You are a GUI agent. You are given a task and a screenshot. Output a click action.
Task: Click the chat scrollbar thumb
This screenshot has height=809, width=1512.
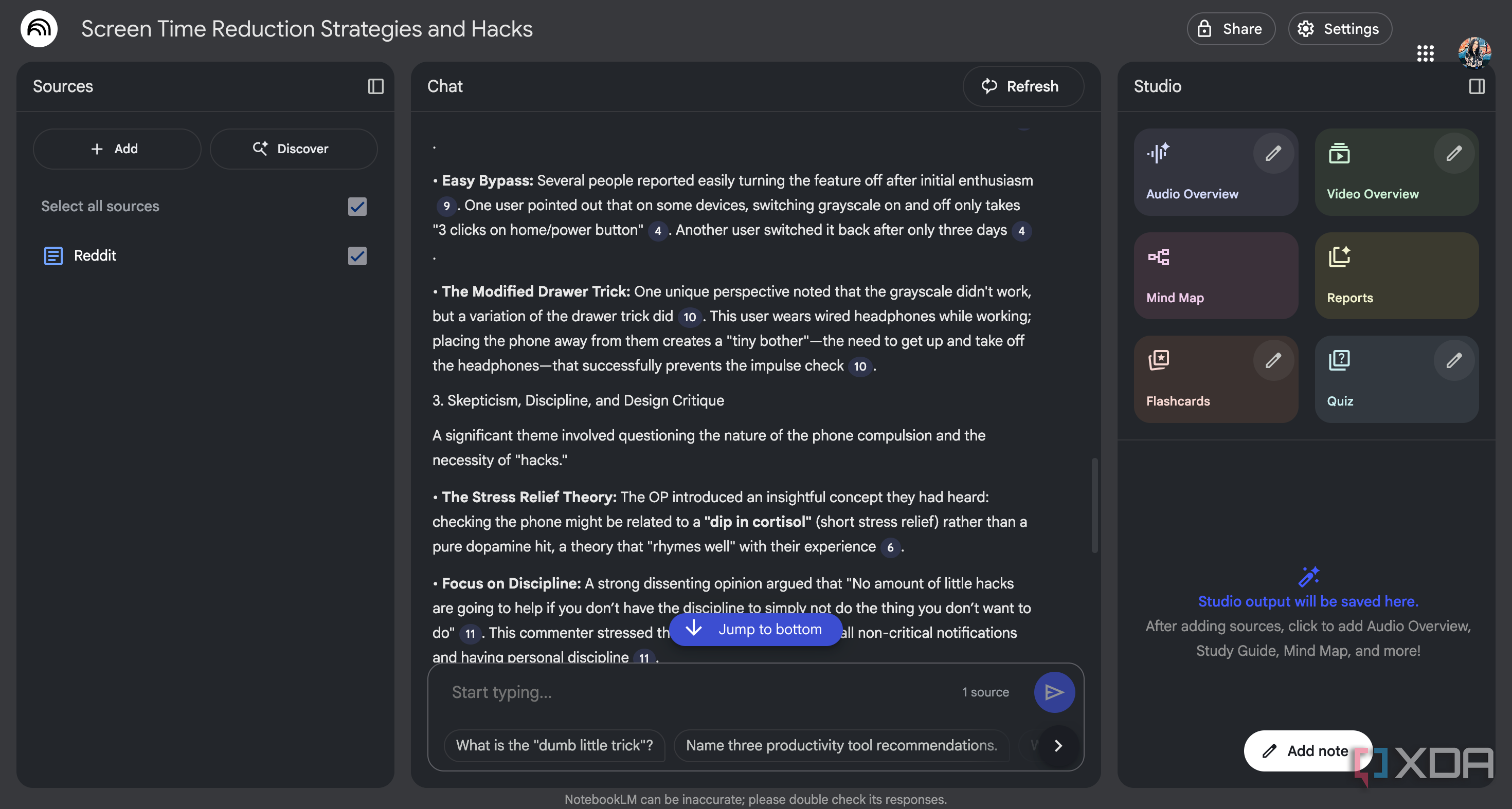(x=1095, y=505)
